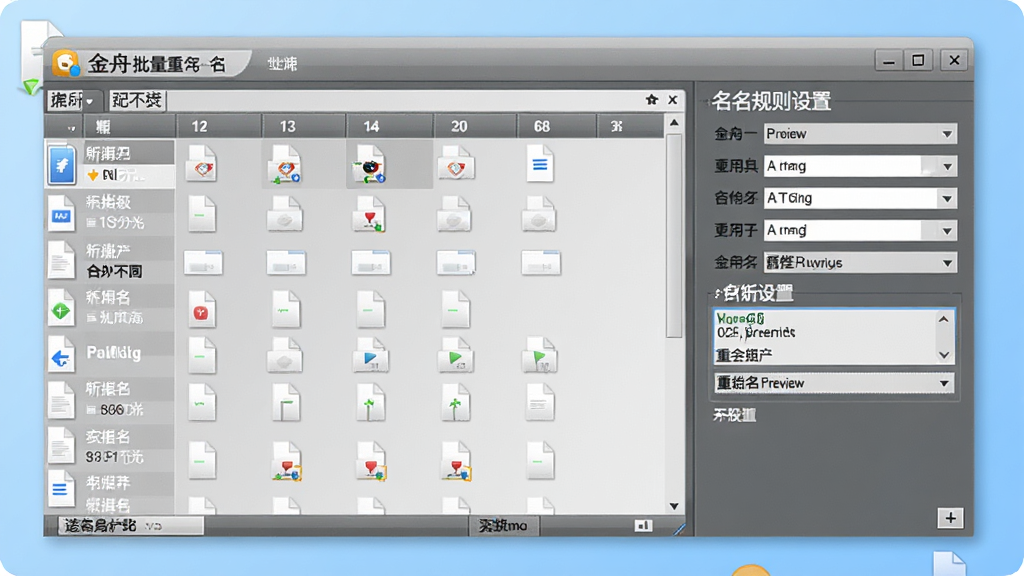Viewport: 1024px width, 576px height.
Task: Click the red square file icon under column 12
Action: pos(202,309)
